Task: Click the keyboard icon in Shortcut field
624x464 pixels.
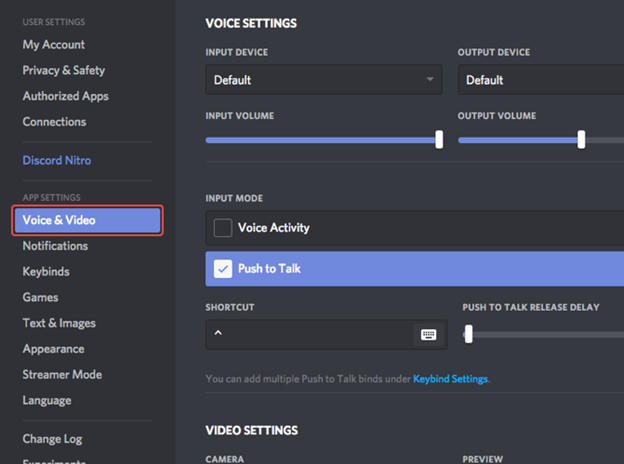Action: point(428,335)
